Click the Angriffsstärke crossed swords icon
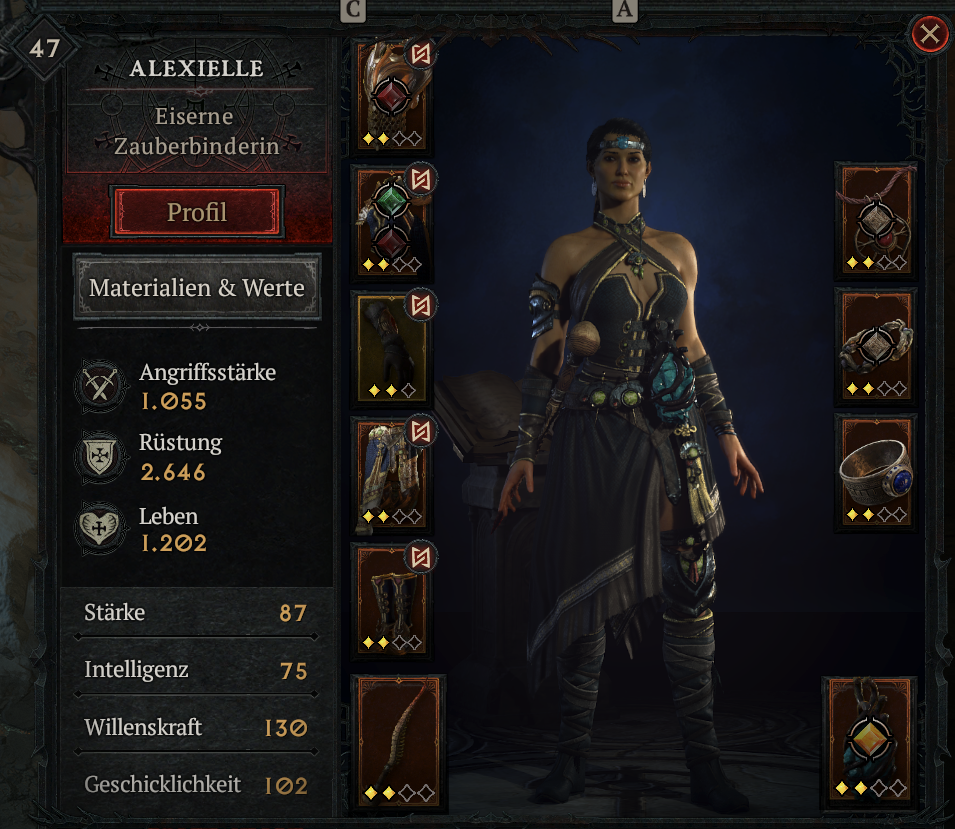Screen dimensions: 955x829 (x=100, y=386)
